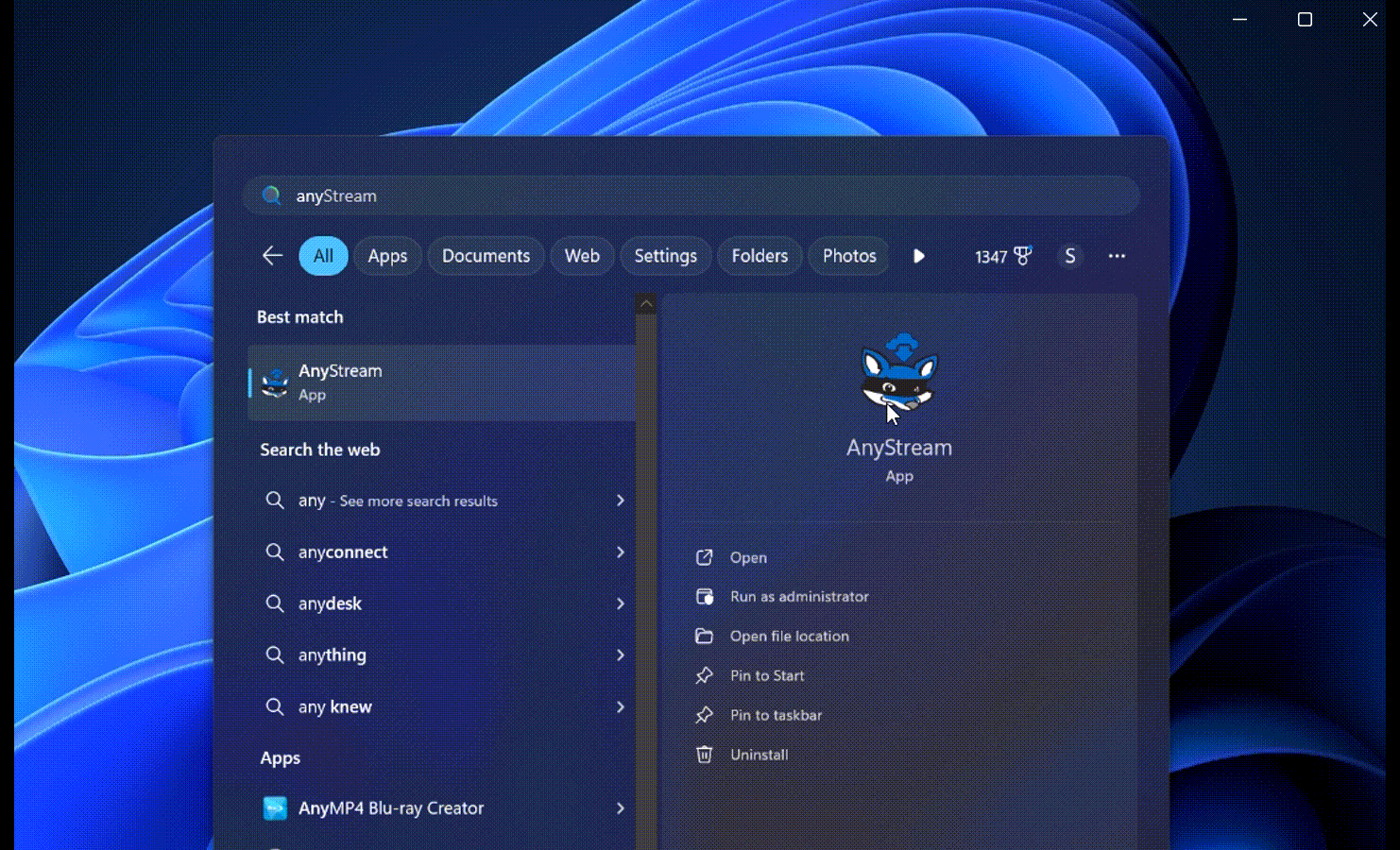The width and height of the screenshot is (1400, 850).
Task: Click the magnifier icon beside any knew
Action: (x=275, y=706)
